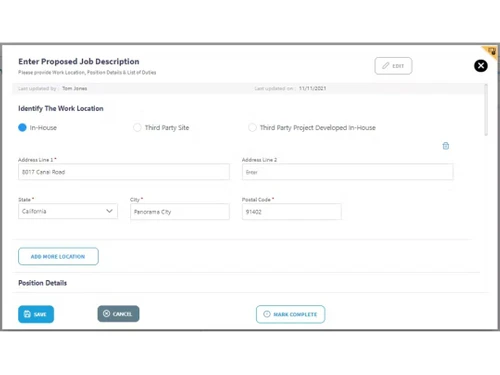Image resolution: width=500 pixels, height=375 pixels.
Task: Click the Postal Code field 91402
Action: point(291,212)
